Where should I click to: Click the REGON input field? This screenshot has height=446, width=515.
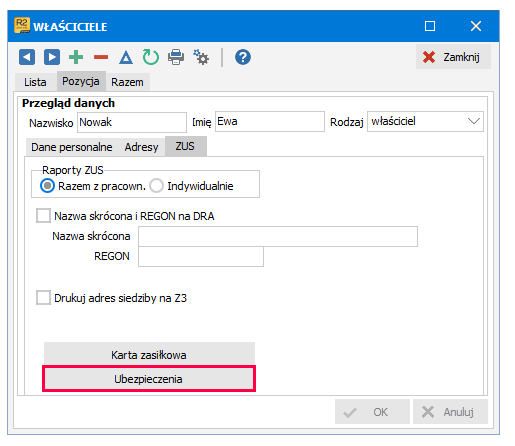click(x=201, y=256)
